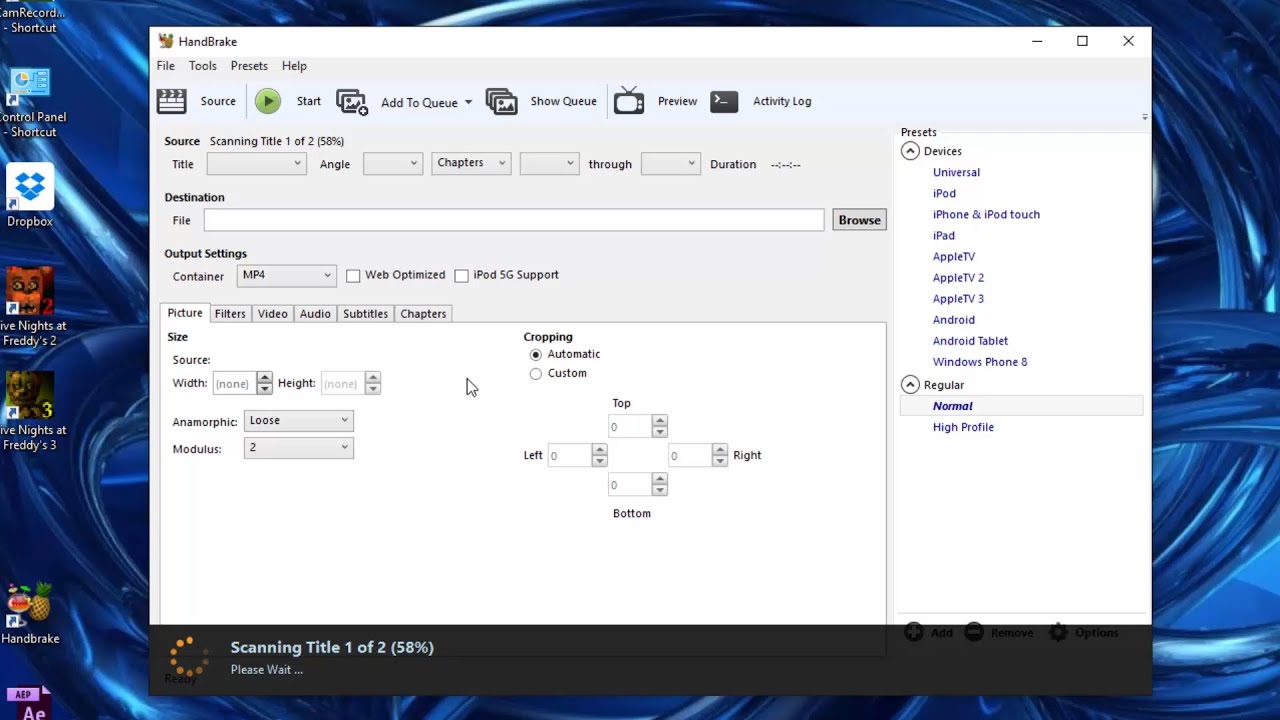Enable the Web Optimized checkbox

point(353,275)
